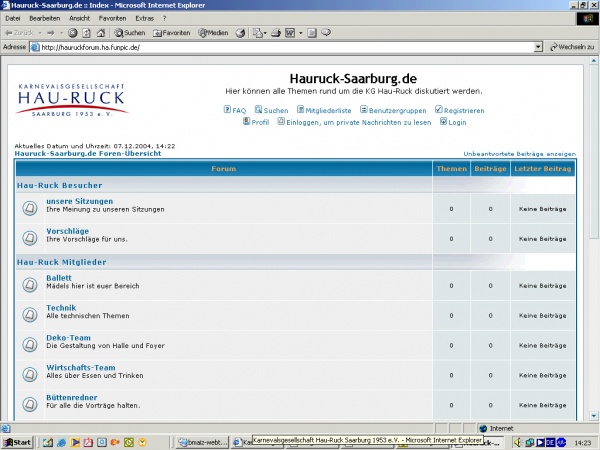Open the Deko-Team forum
The image size is (600, 450).
[68, 338]
